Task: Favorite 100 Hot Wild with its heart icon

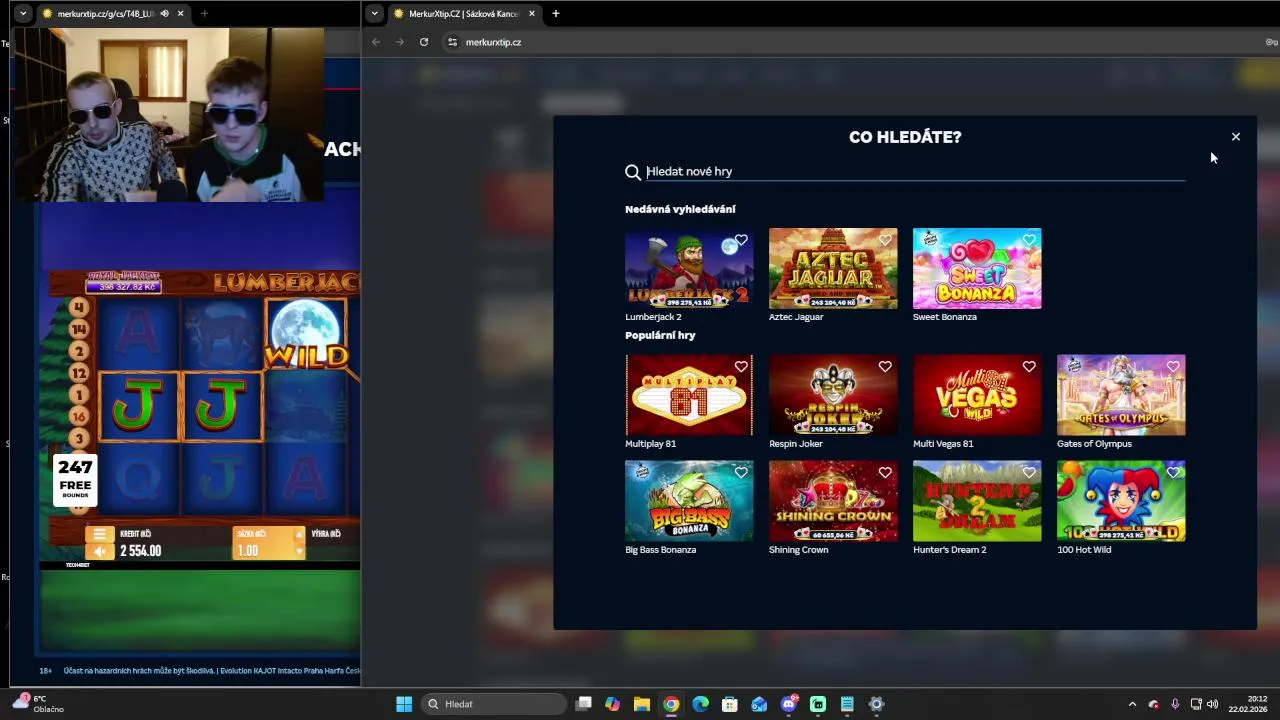Action: (1173, 473)
